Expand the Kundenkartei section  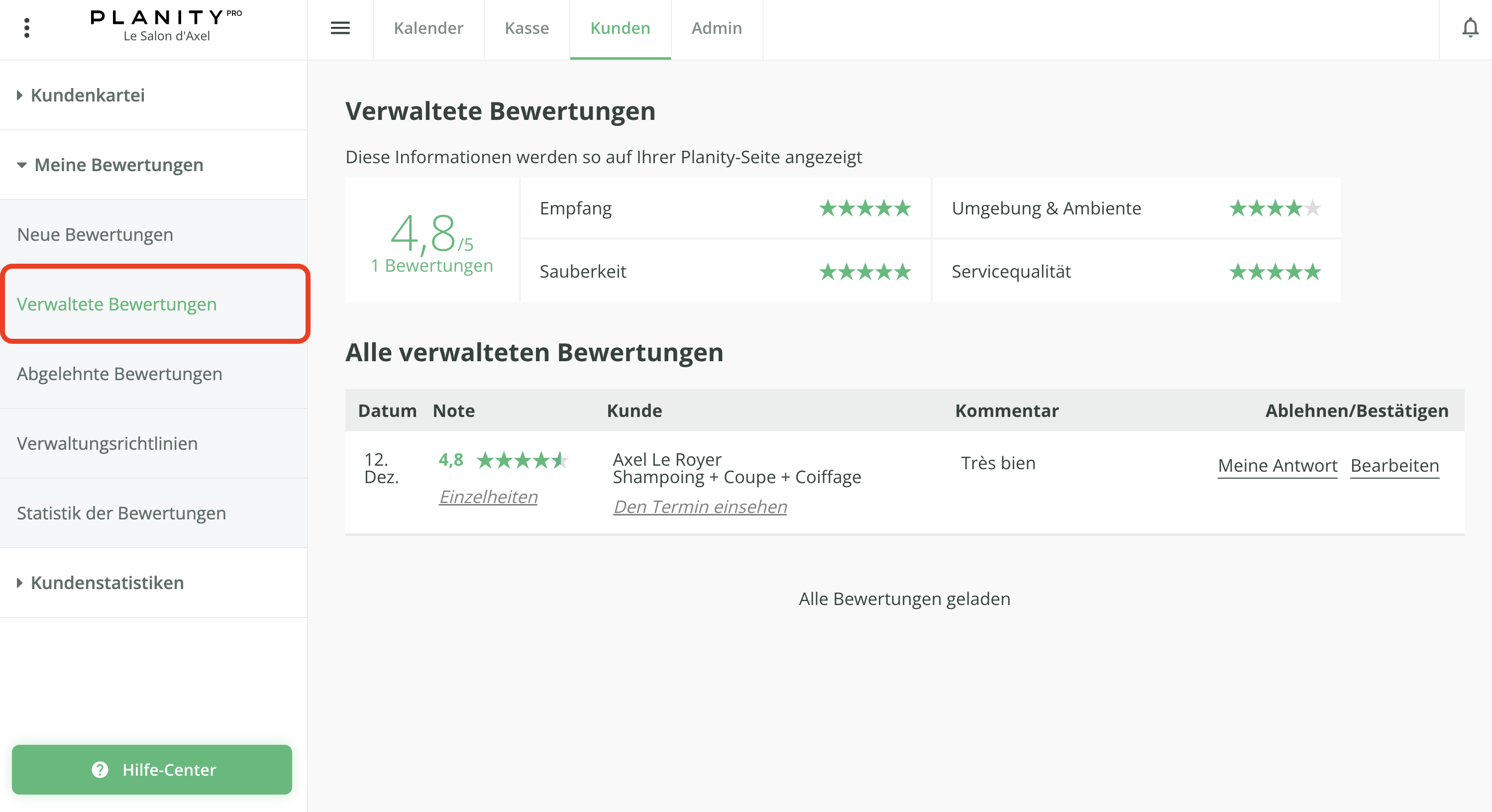[87, 95]
